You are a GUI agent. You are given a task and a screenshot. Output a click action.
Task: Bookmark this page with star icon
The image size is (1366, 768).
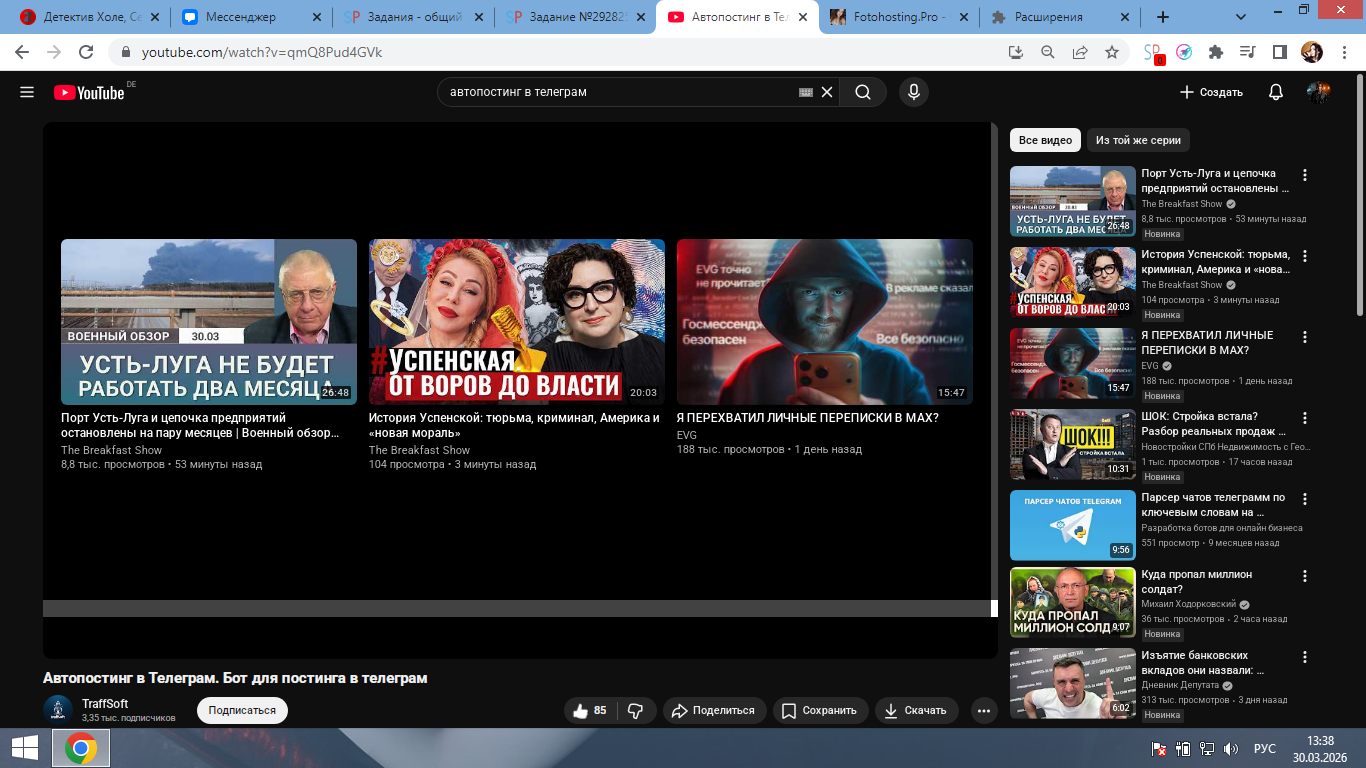[x=1111, y=52]
